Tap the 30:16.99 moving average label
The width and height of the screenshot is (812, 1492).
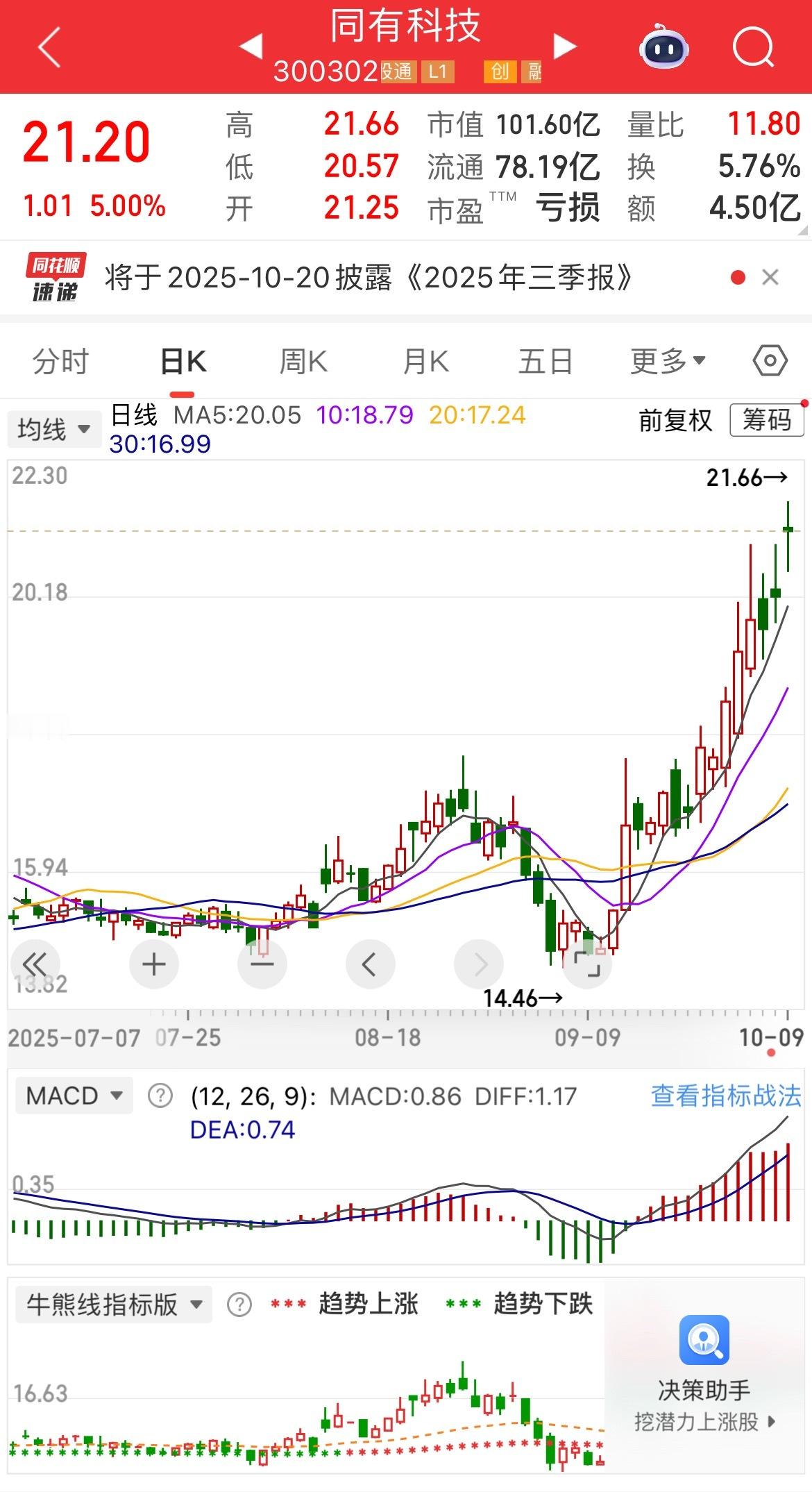[160, 444]
